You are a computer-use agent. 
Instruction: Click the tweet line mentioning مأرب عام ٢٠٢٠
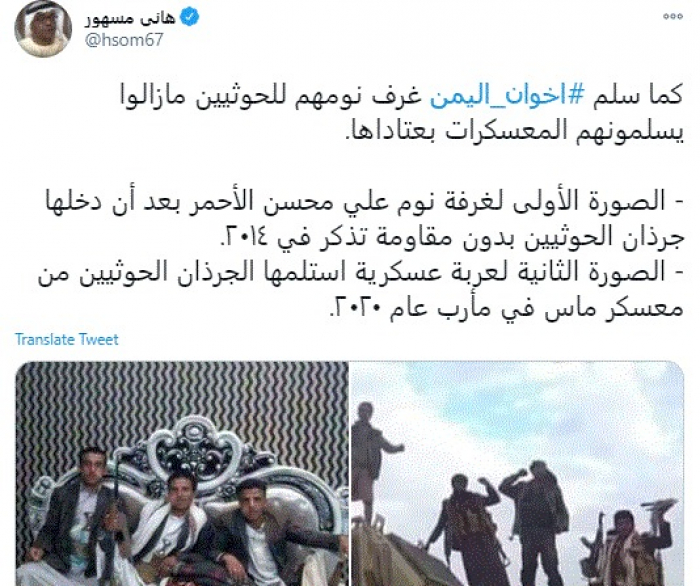click(505, 309)
